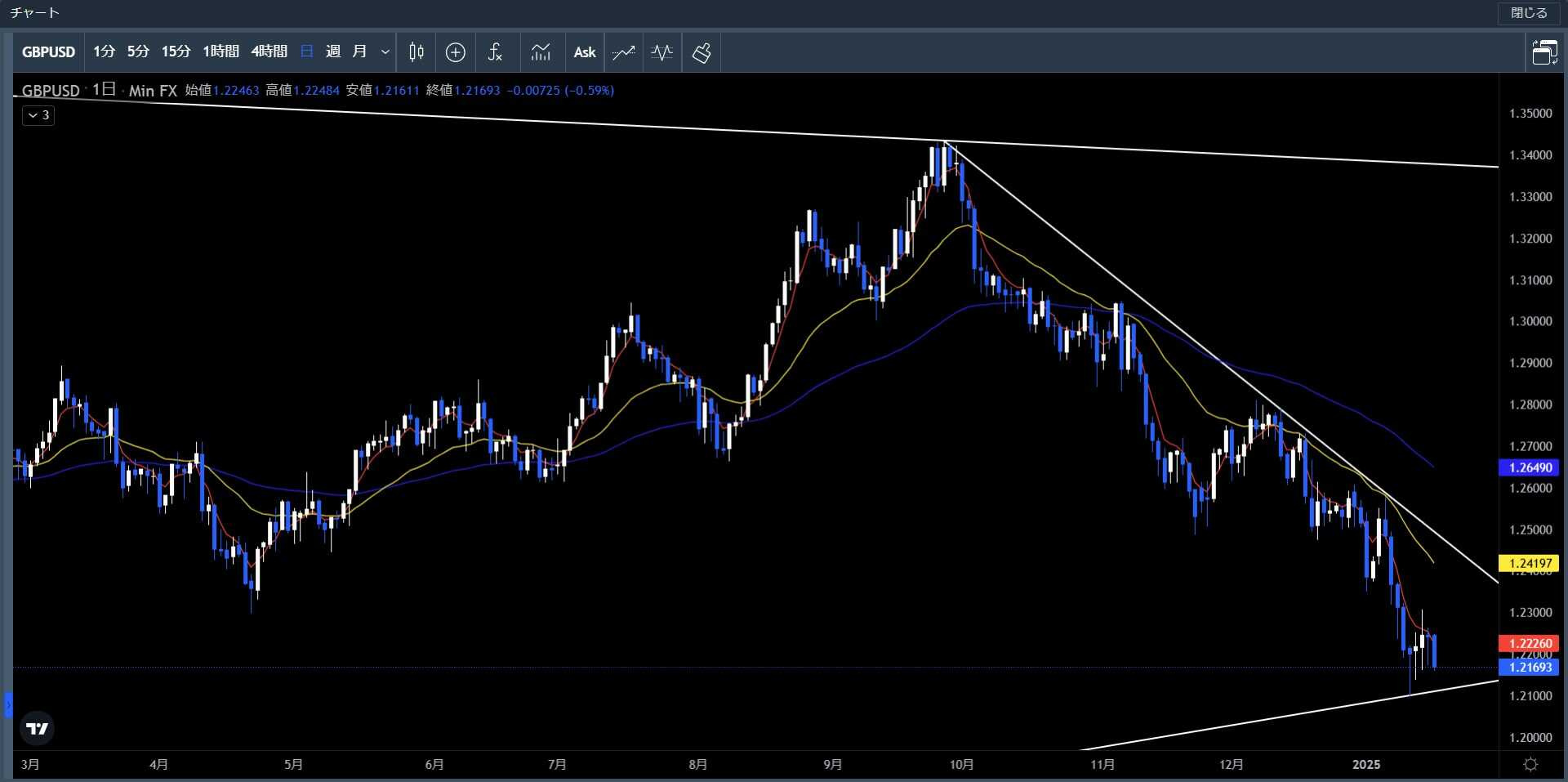Switch to the 4時間 timeframe
The height and width of the screenshot is (782, 1568).
269,51
